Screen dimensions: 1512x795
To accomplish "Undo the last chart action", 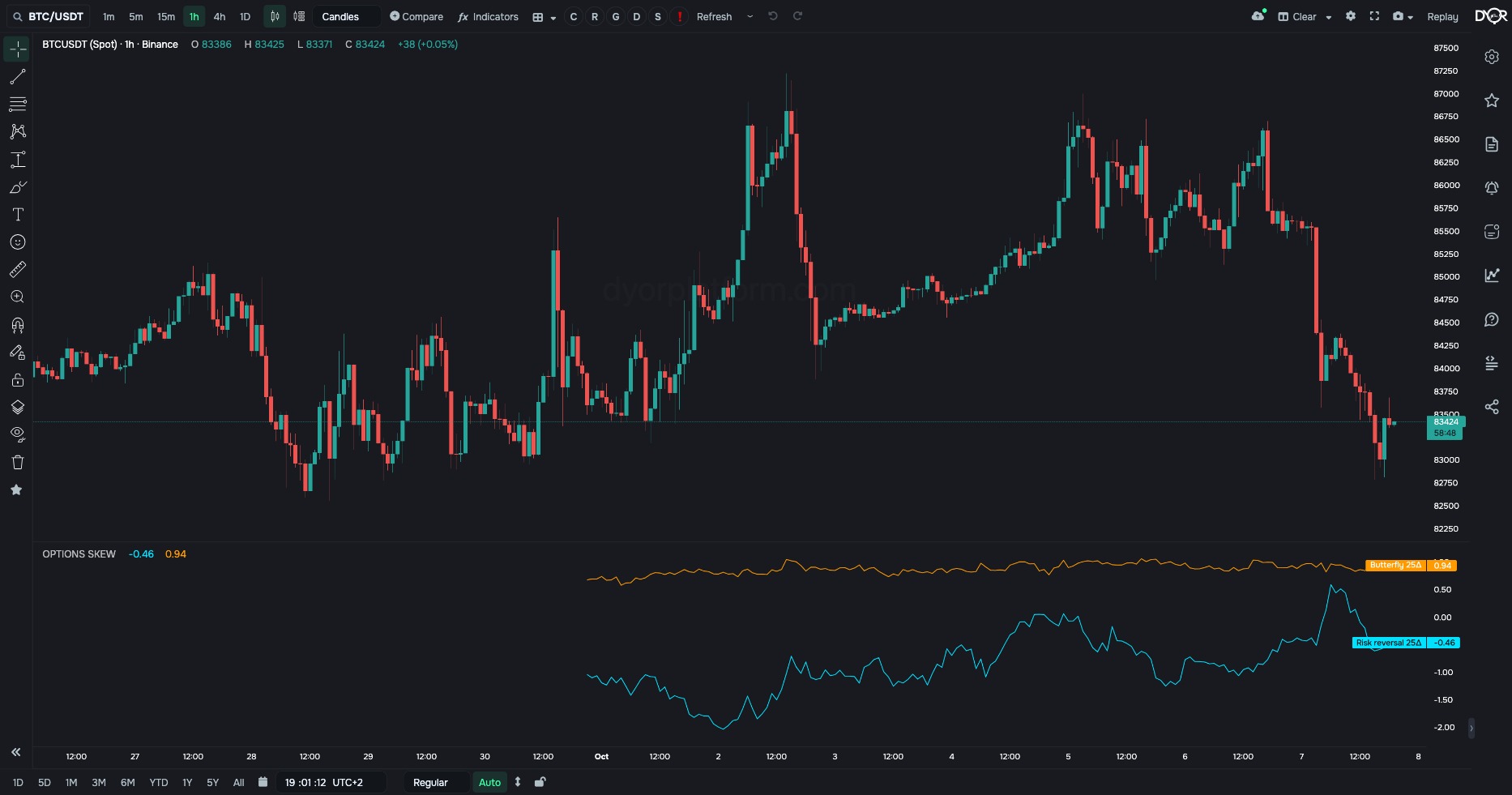I will point(773,16).
